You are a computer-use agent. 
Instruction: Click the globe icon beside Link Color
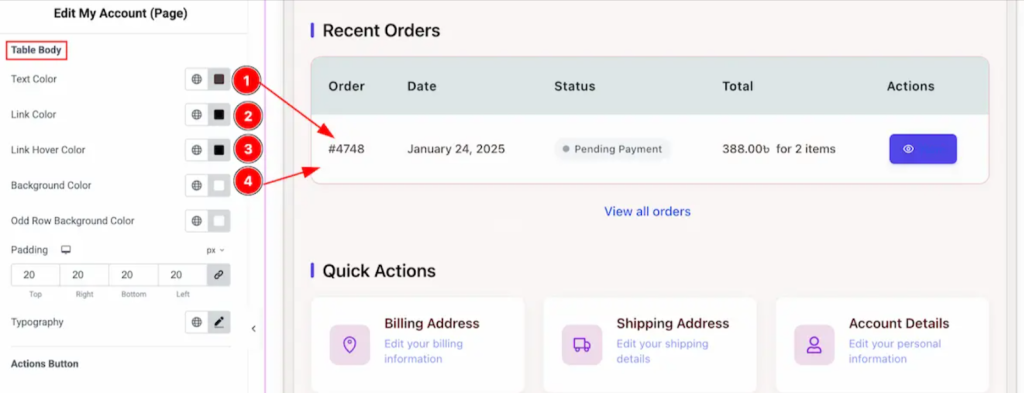coord(197,114)
